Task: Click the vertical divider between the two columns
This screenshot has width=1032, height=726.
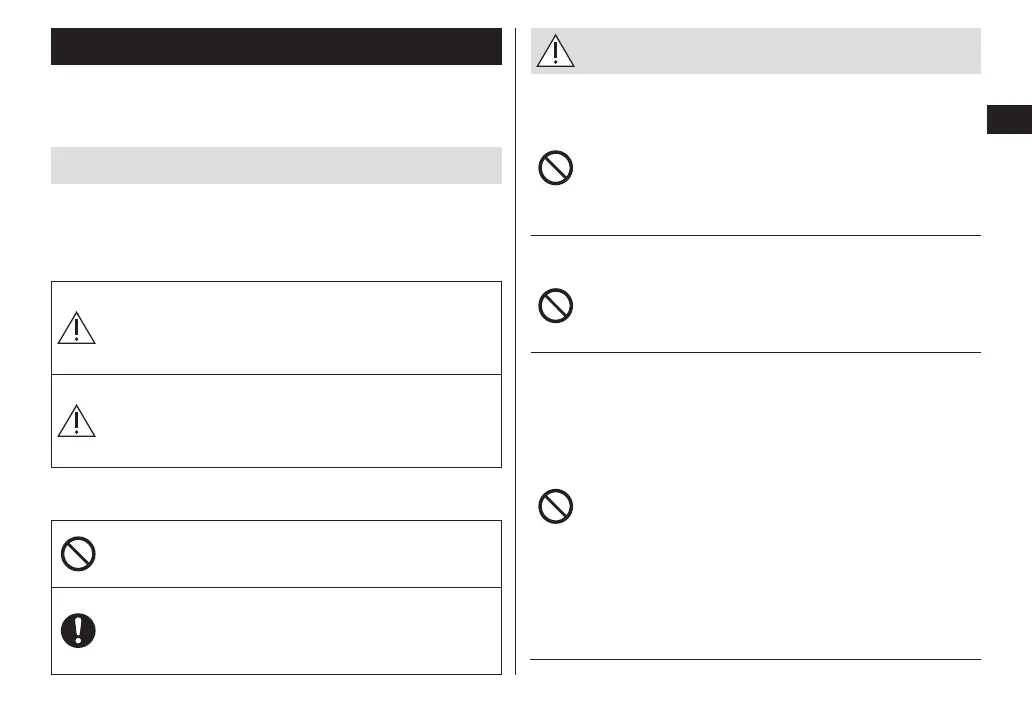Action: coord(516,350)
